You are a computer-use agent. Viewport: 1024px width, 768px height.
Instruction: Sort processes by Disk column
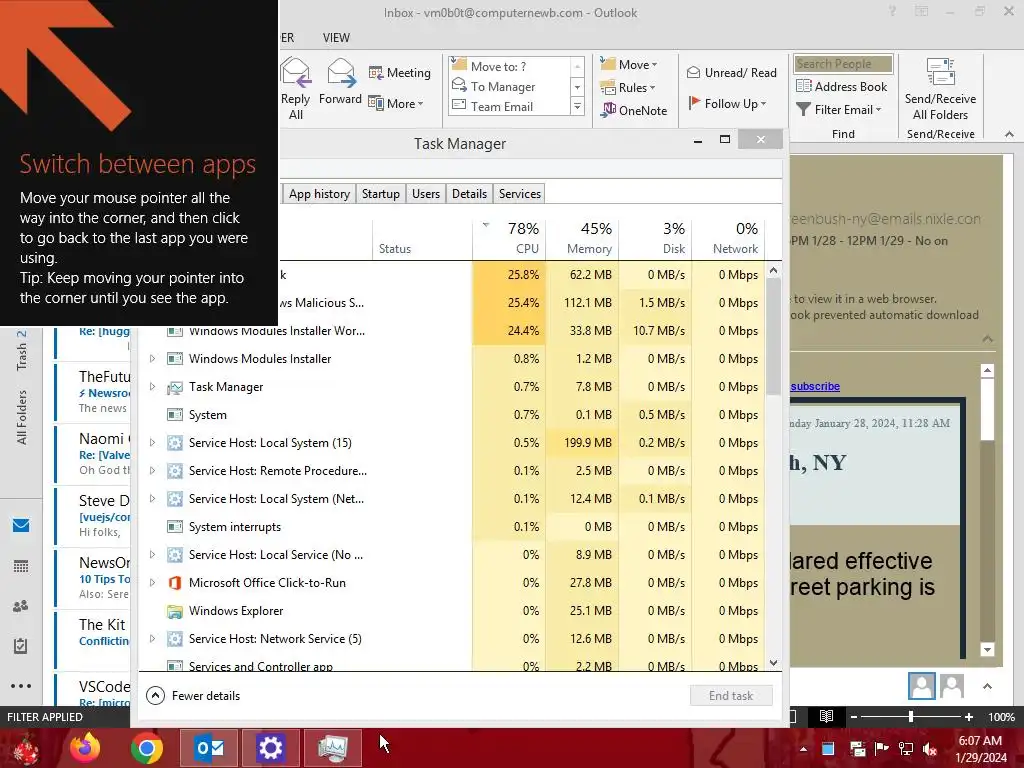click(656, 239)
